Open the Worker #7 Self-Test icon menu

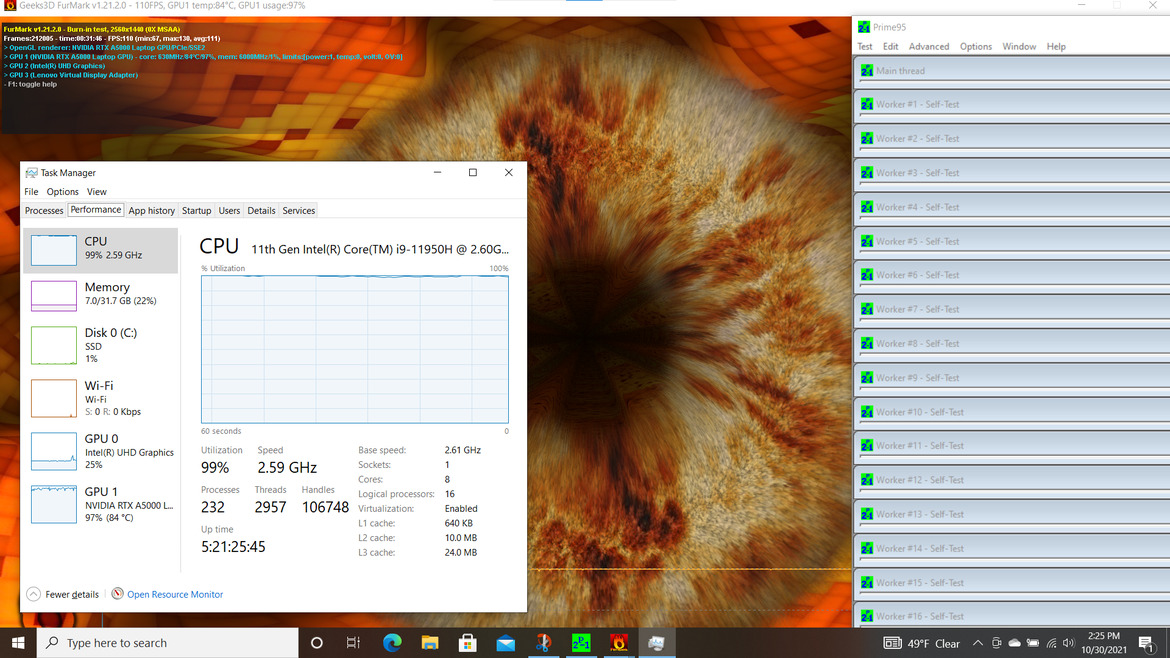pyautogui.click(x=866, y=310)
